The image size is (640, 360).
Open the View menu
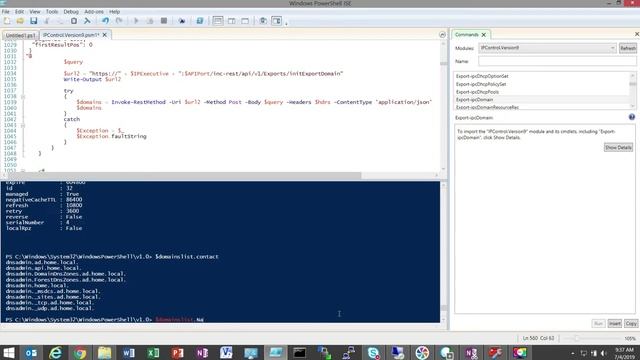[35, 11]
